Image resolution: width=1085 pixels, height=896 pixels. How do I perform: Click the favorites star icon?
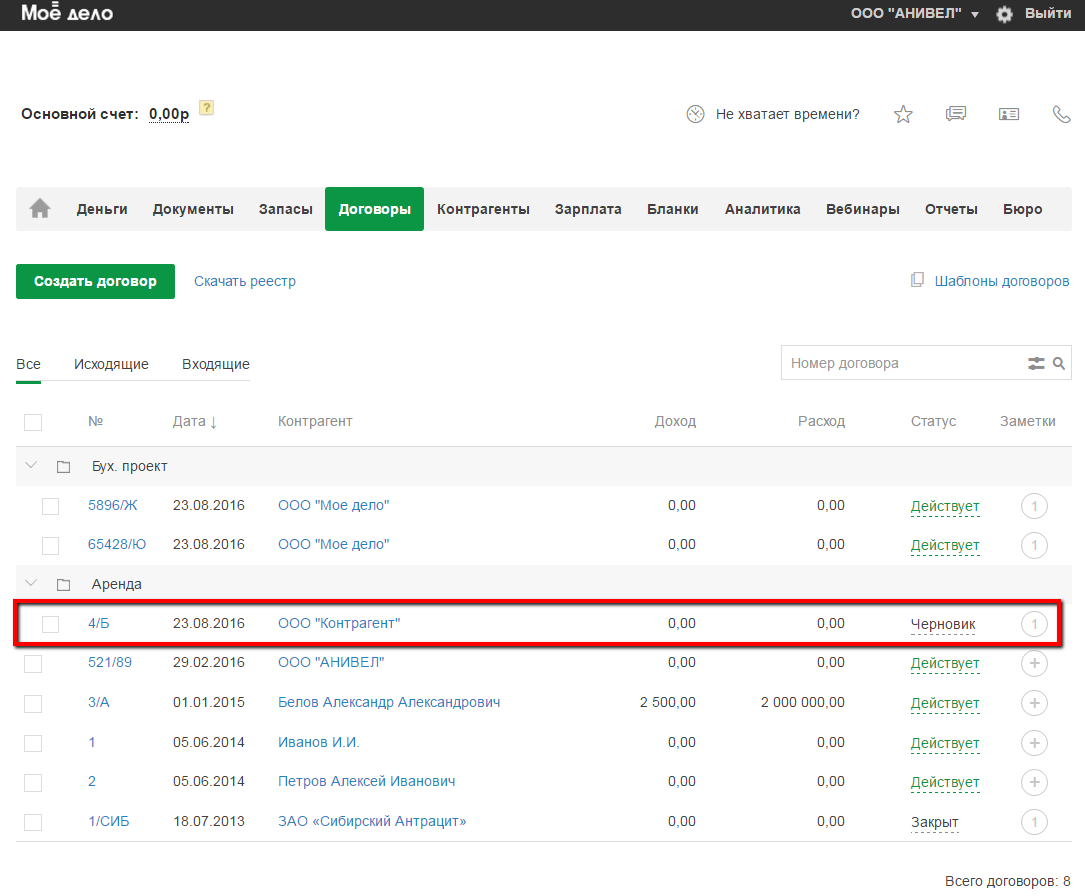903,114
